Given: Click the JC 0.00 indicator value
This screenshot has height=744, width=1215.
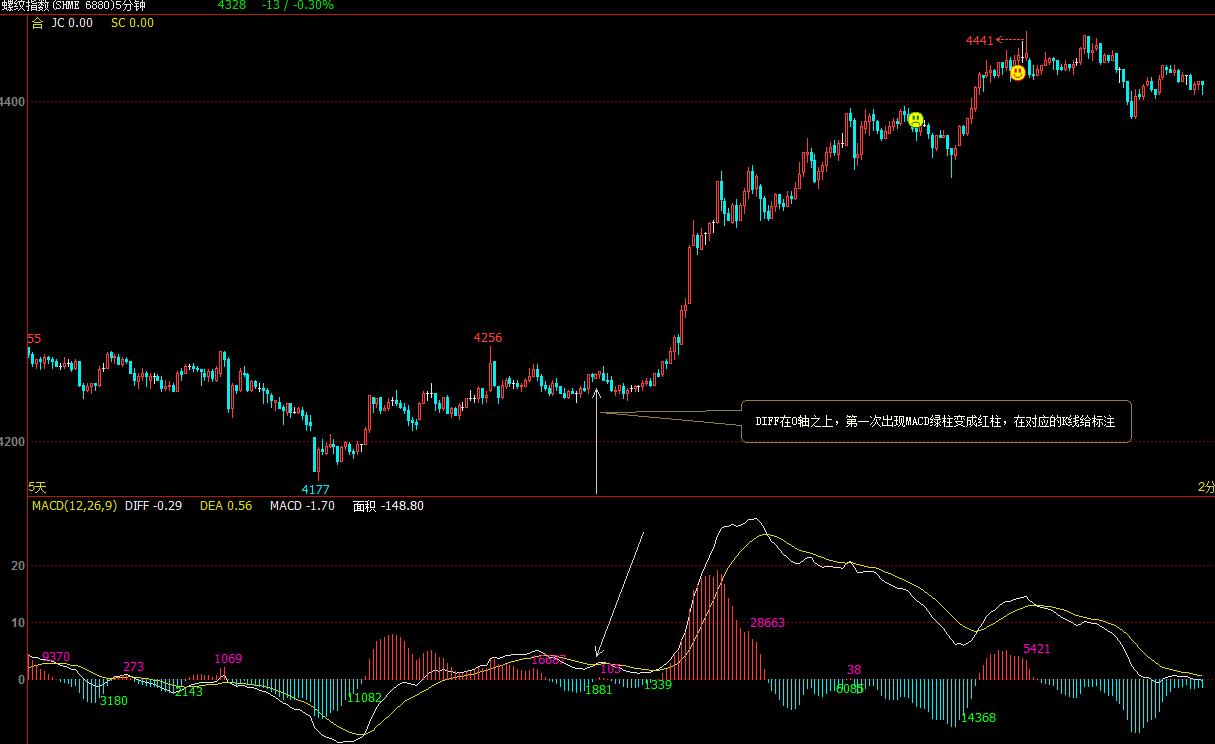Looking at the screenshot, I should click(72, 23).
